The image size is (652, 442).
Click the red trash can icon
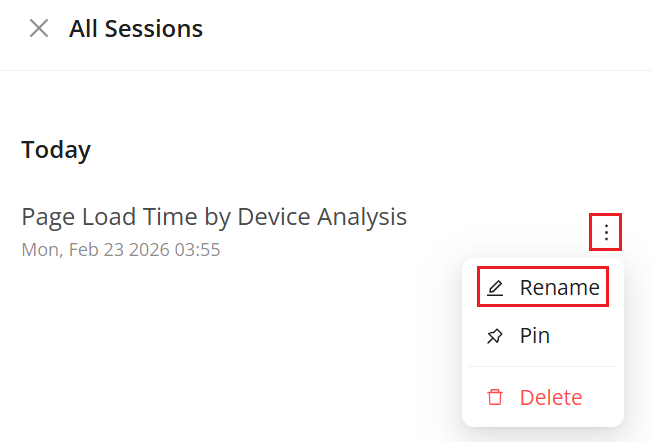tap(495, 397)
